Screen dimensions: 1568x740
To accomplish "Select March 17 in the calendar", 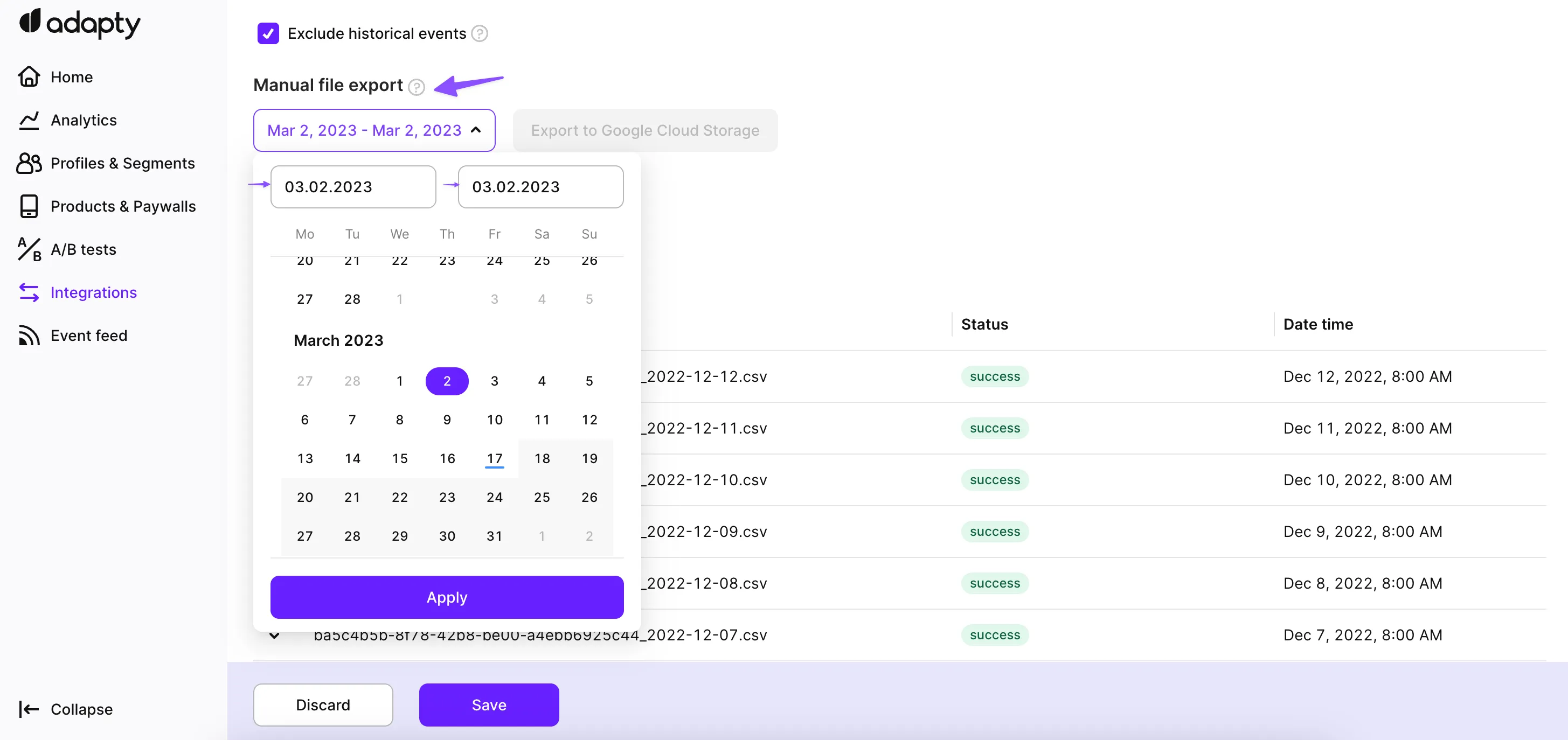I will (494, 458).
